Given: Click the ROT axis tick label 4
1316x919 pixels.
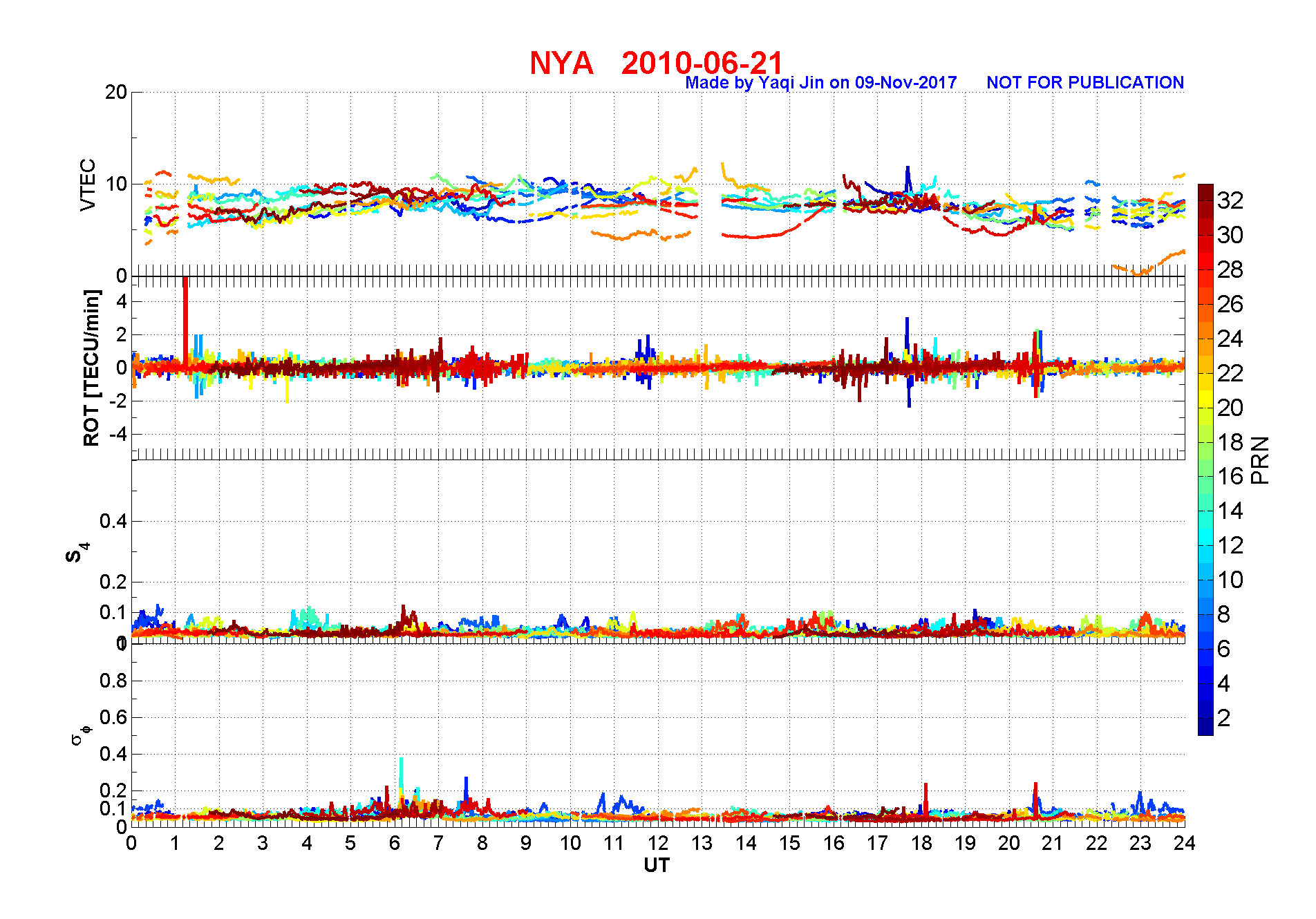Looking at the screenshot, I should (x=122, y=301).
